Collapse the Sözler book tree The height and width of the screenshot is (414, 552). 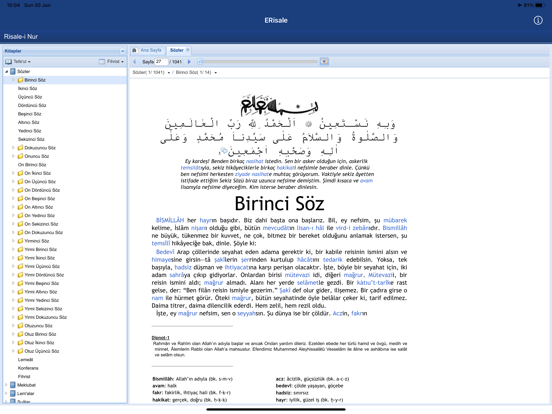[6, 71]
